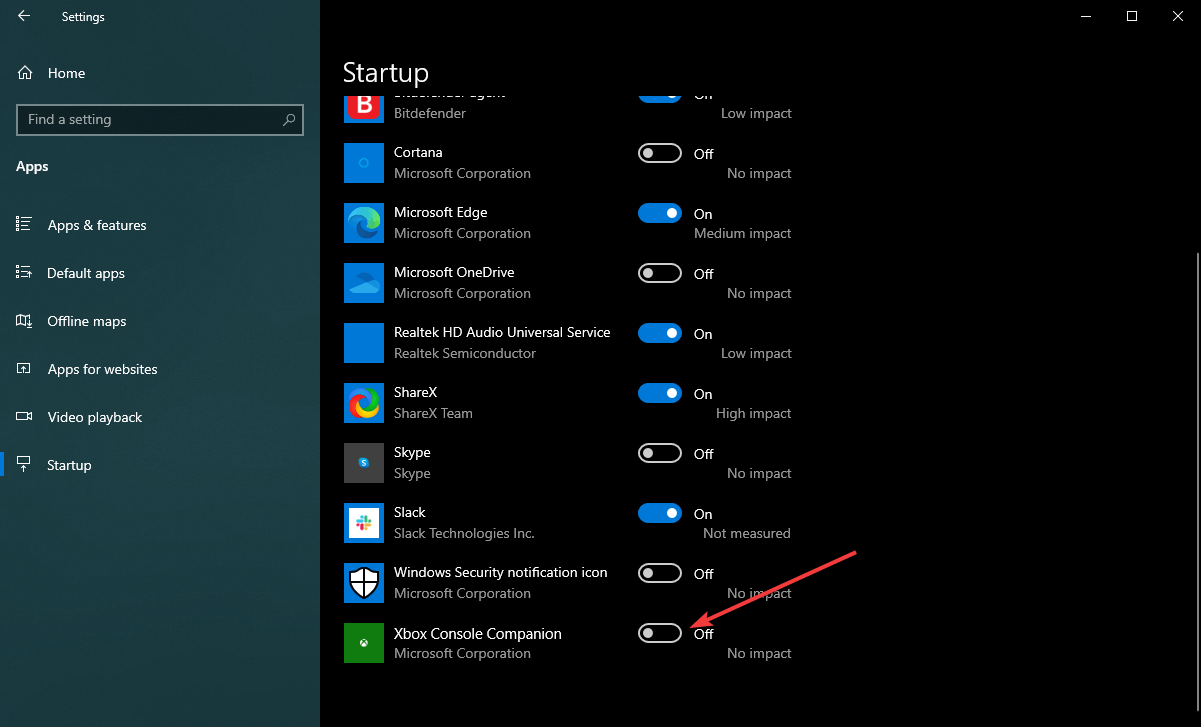Image resolution: width=1201 pixels, height=727 pixels.
Task: Open Video playback page
Action: tap(160, 417)
